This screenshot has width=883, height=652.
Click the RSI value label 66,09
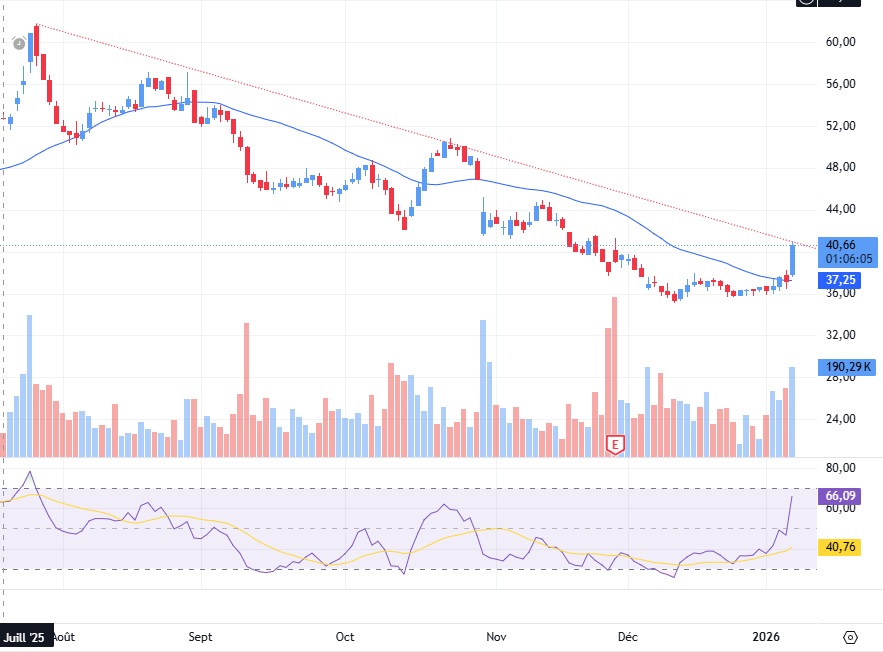point(840,496)
